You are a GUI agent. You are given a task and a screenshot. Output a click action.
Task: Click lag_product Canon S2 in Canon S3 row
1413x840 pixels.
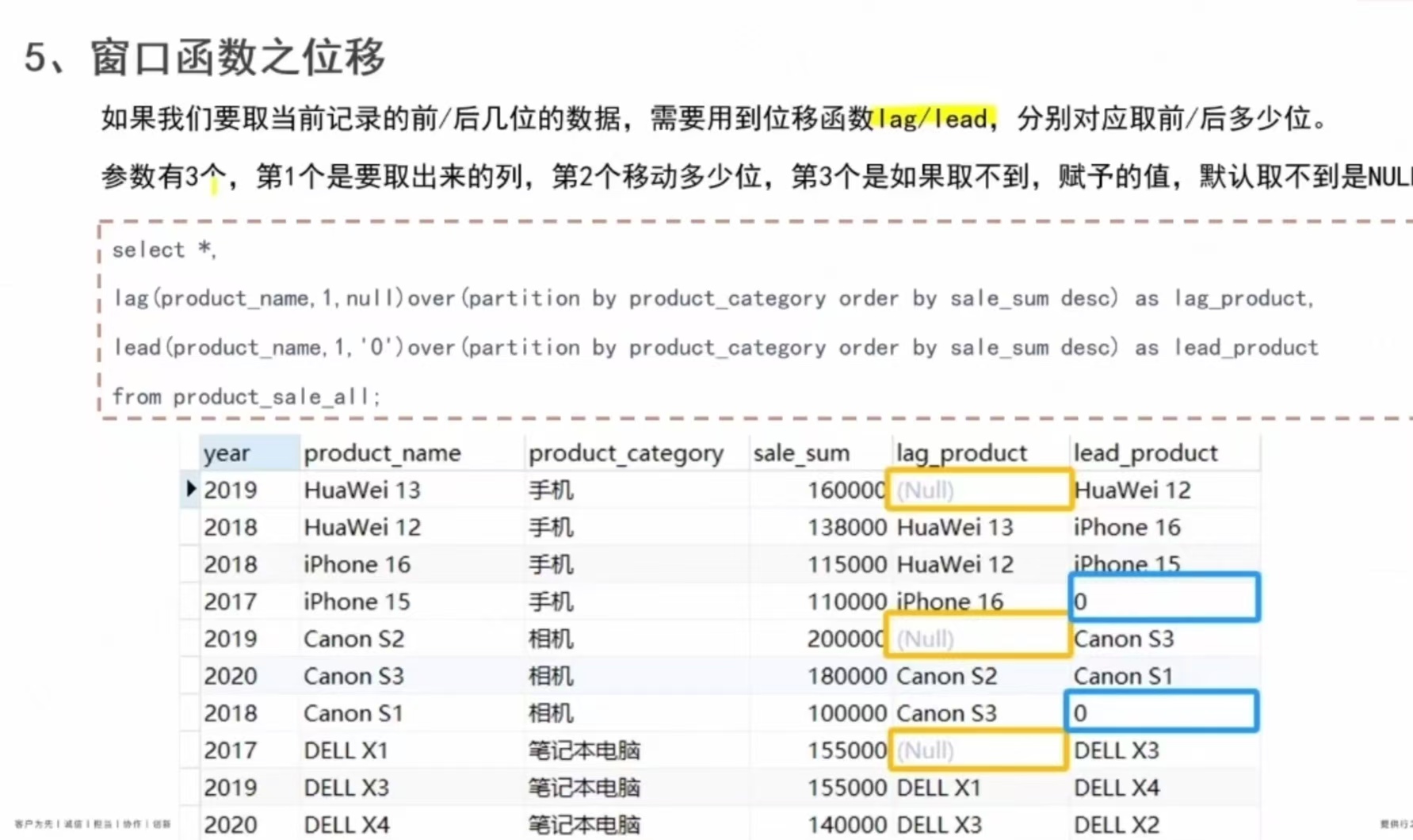[946, 676]
